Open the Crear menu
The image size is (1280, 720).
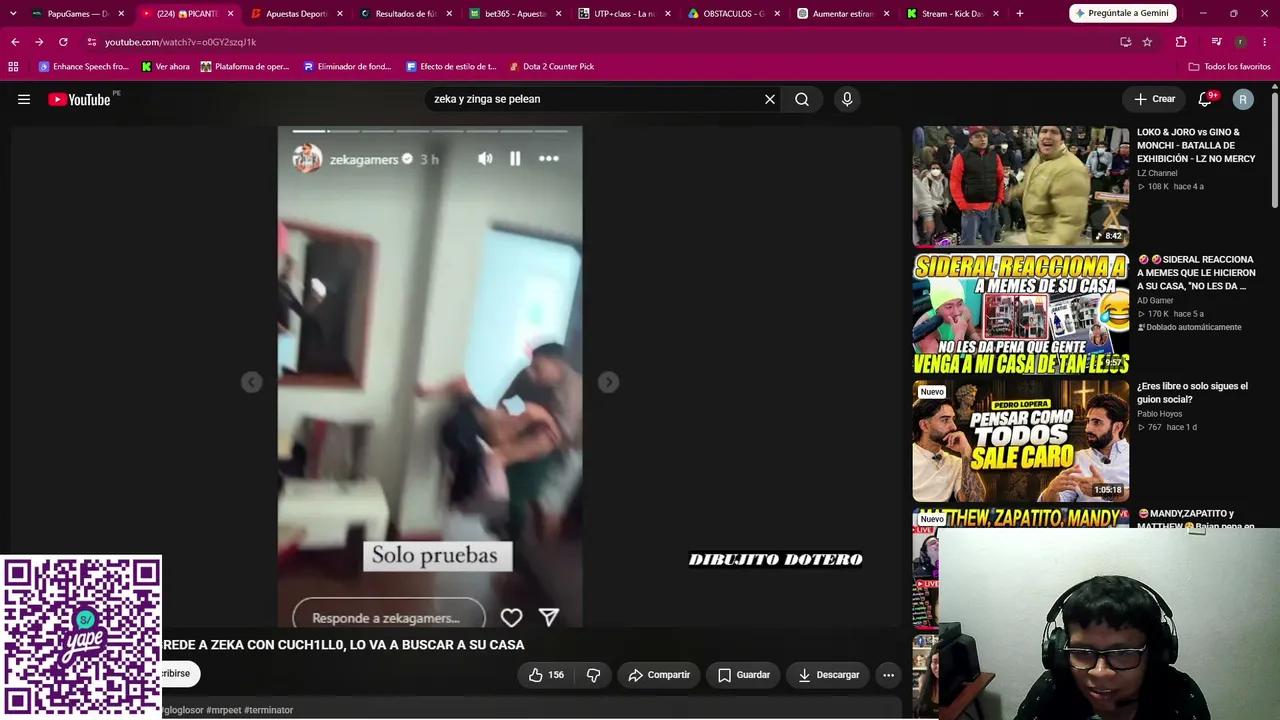pyautogui.click(x=1154, y=99)
